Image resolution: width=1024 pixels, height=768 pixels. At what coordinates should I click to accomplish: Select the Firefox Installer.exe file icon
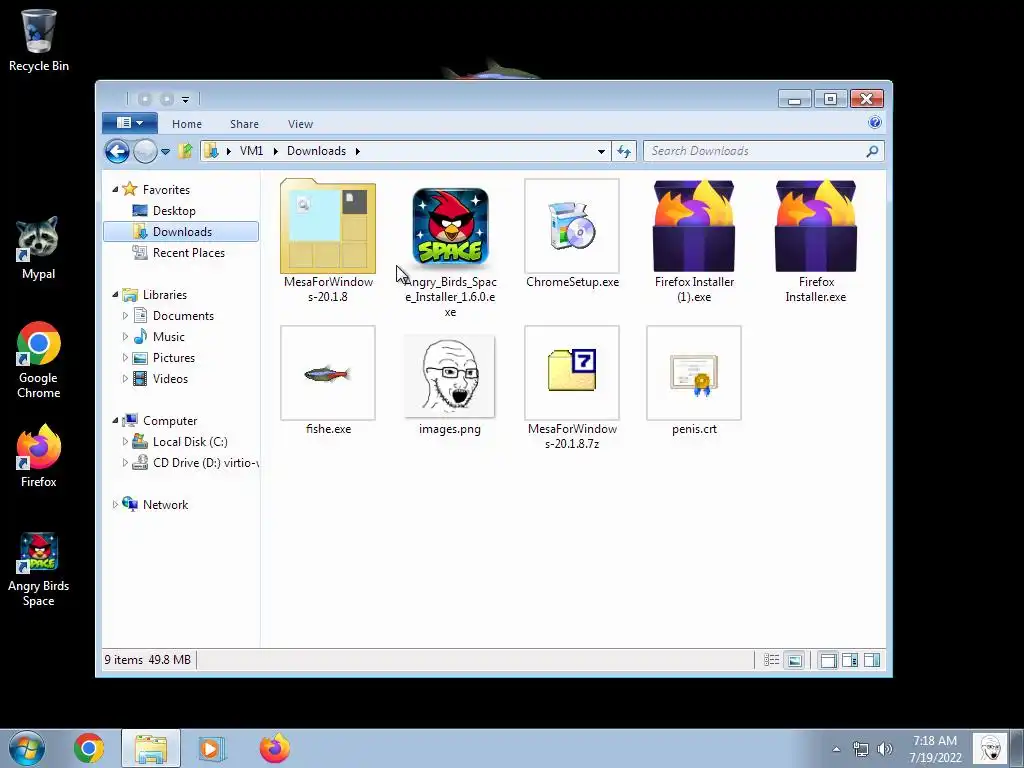tap(816, 226)
